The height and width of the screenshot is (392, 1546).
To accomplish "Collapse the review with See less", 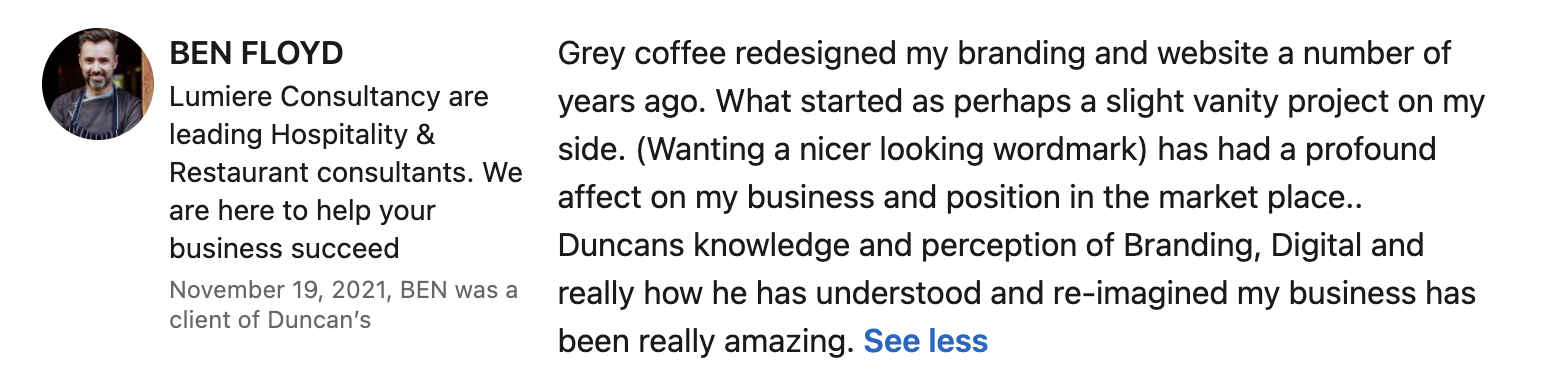I will tap(926, 341).
